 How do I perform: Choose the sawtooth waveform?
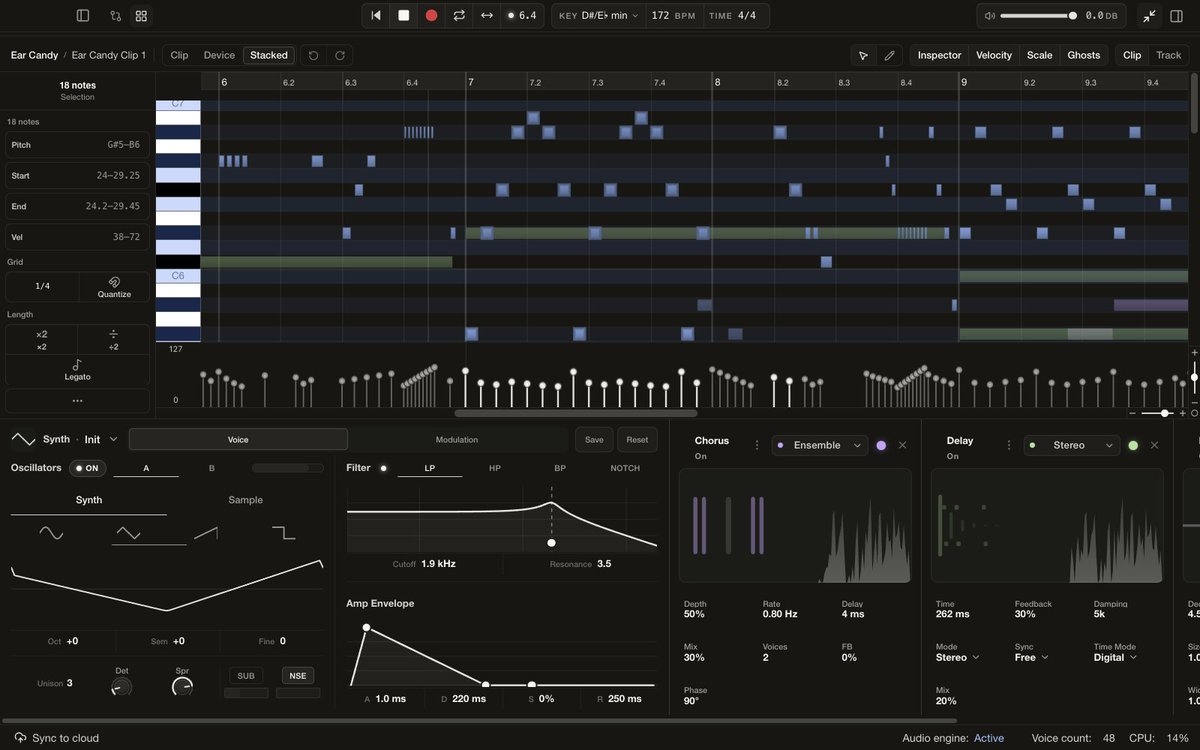(x=206, y=533)
